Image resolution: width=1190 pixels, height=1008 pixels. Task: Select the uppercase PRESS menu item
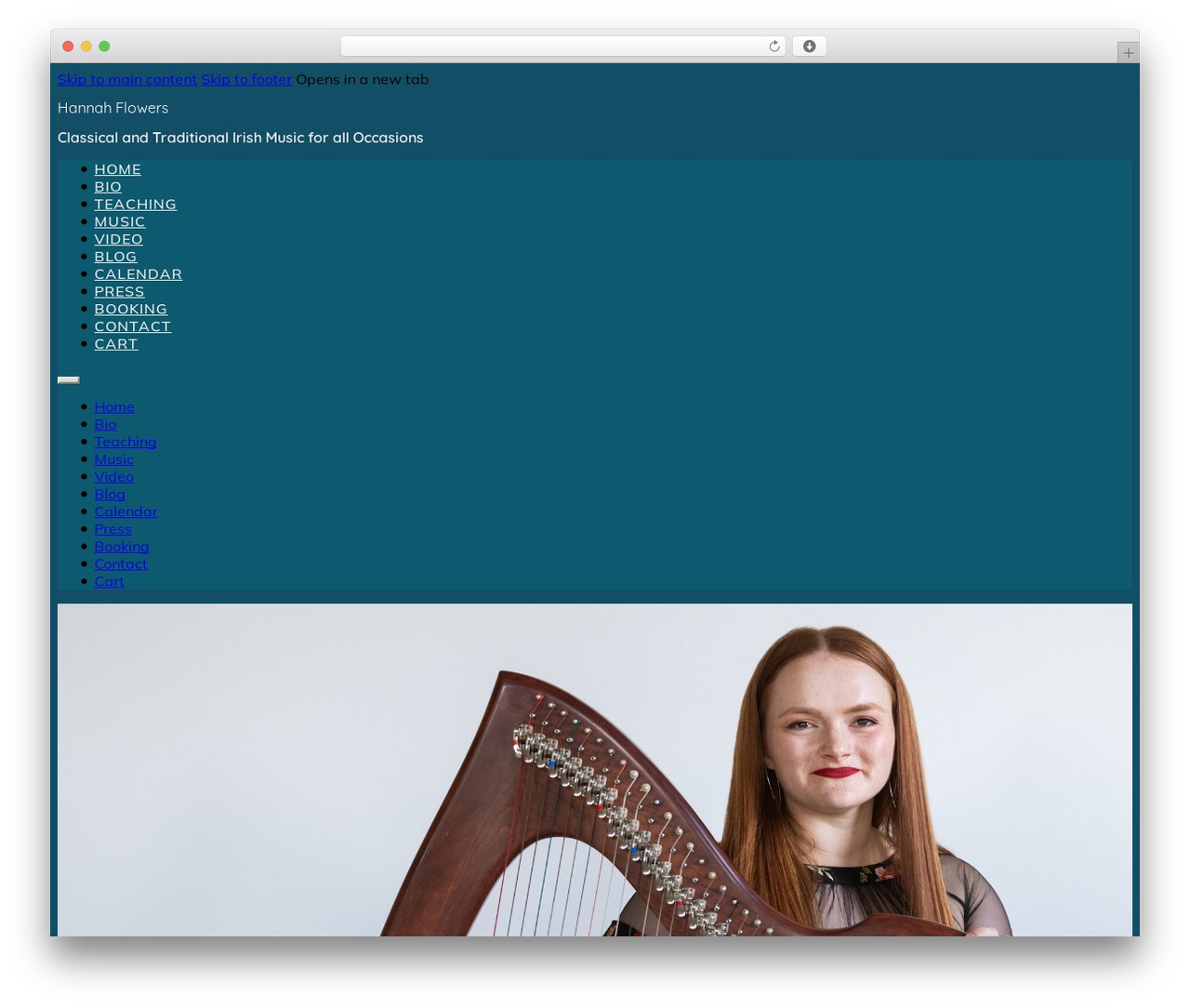tap(120, 291)
